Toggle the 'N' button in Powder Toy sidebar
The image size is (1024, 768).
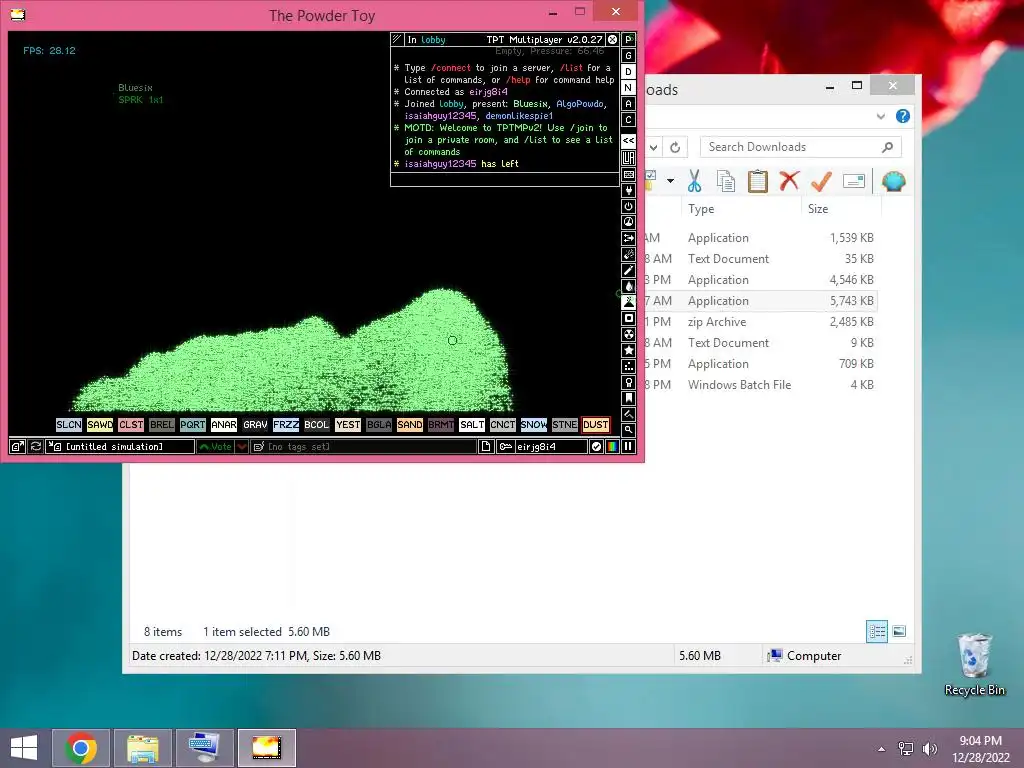(x=628, y=88)
